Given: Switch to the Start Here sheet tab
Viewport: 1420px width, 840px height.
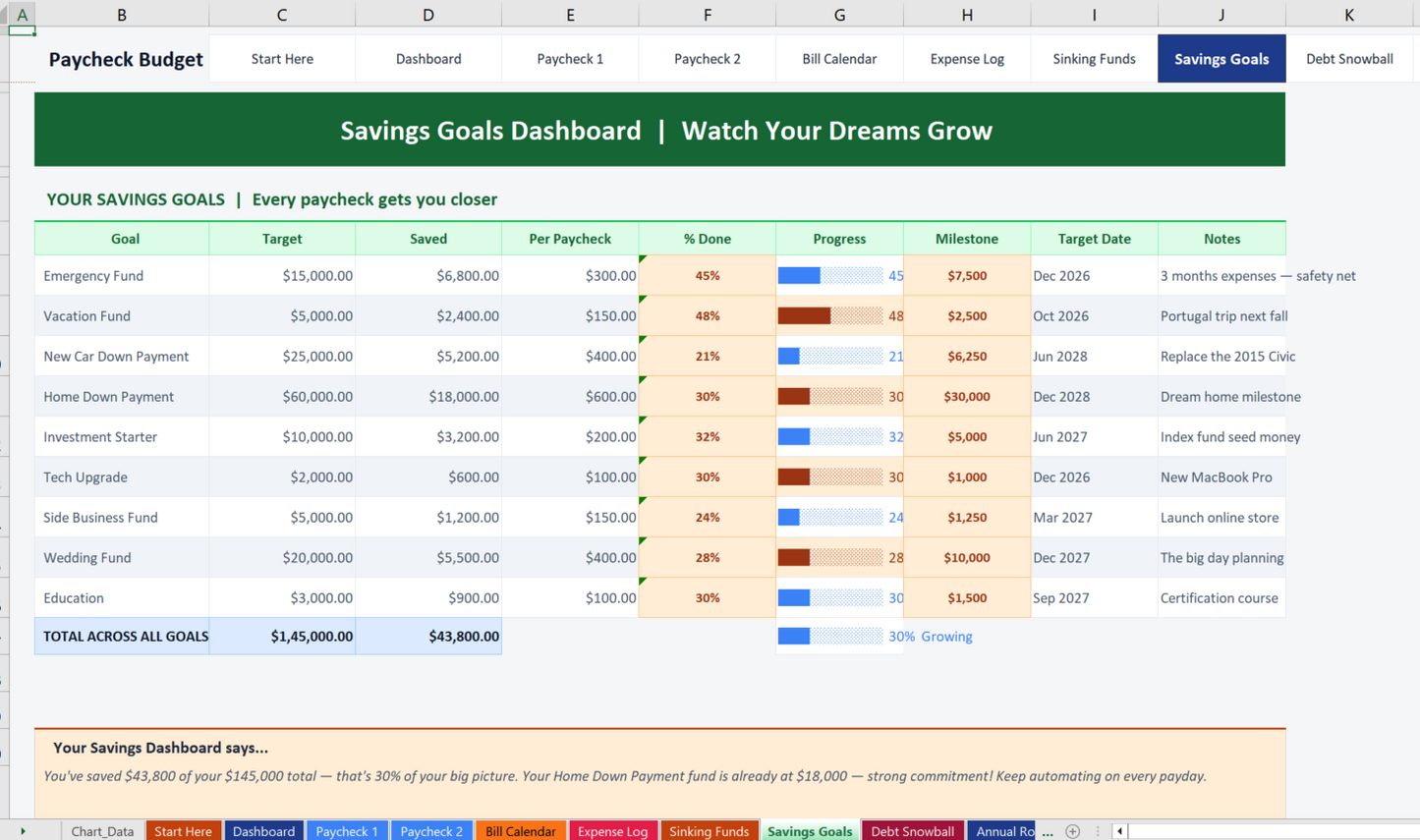Looking at the screenshot, I should pos(183,831).
